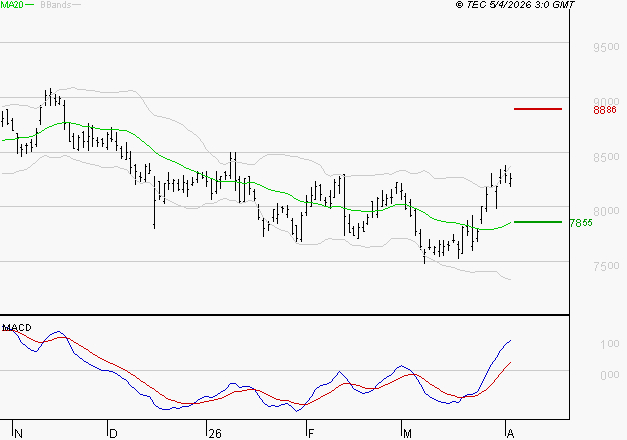Click the 8500 price axis label
The height and width of the screenshot is (440, 627).
(x=606, y=157)
